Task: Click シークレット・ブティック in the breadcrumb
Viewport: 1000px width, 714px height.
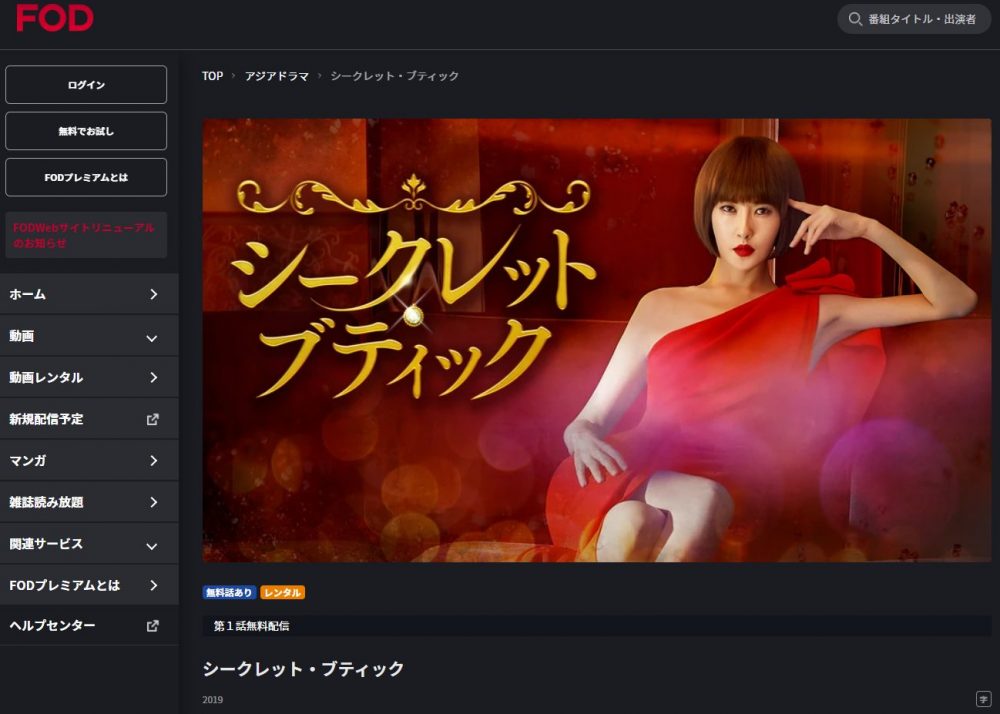Action: (394, 76)
